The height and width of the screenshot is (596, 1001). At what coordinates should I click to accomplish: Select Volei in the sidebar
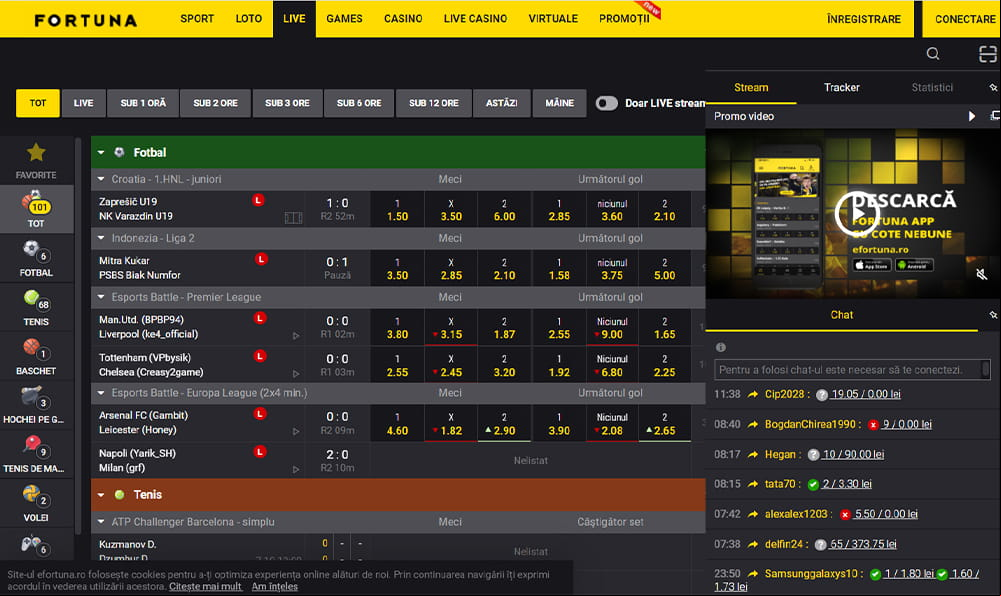(x=36, y=504)
